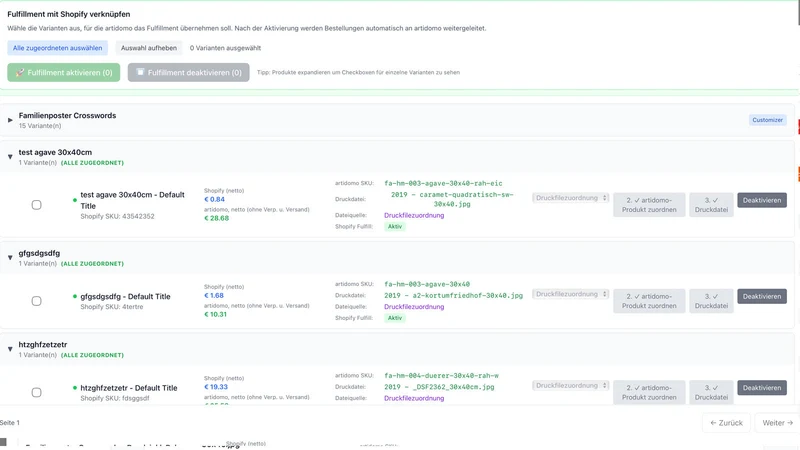Click the artidomo price € 28.68
Viewport: 800px width, 450px height.
point(216,218)
